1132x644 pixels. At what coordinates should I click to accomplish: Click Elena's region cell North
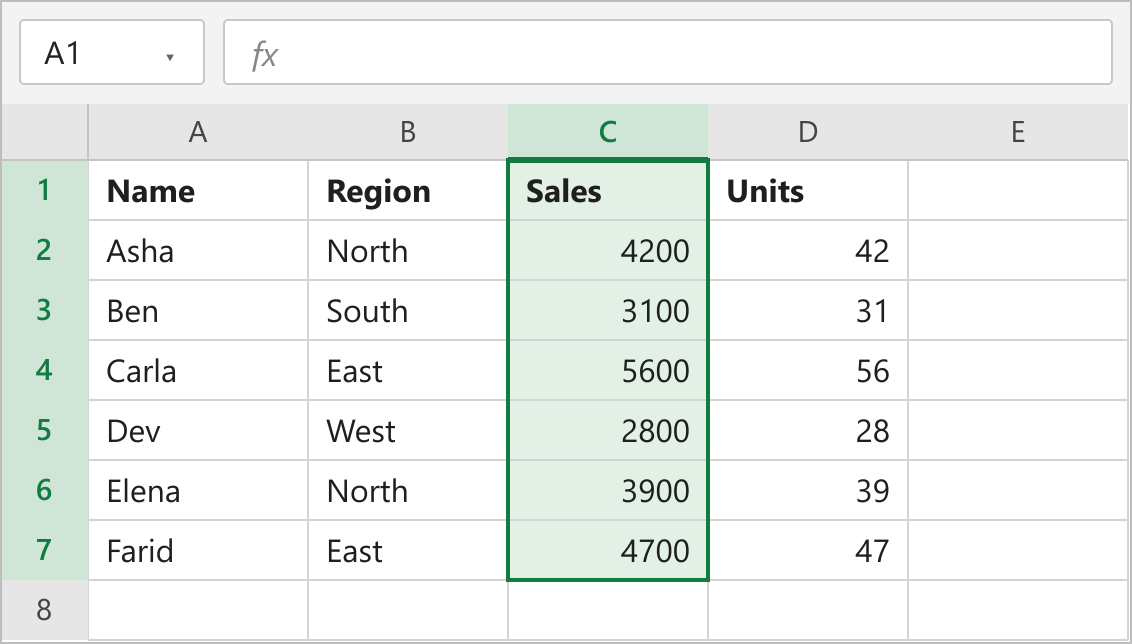[408, 489]
